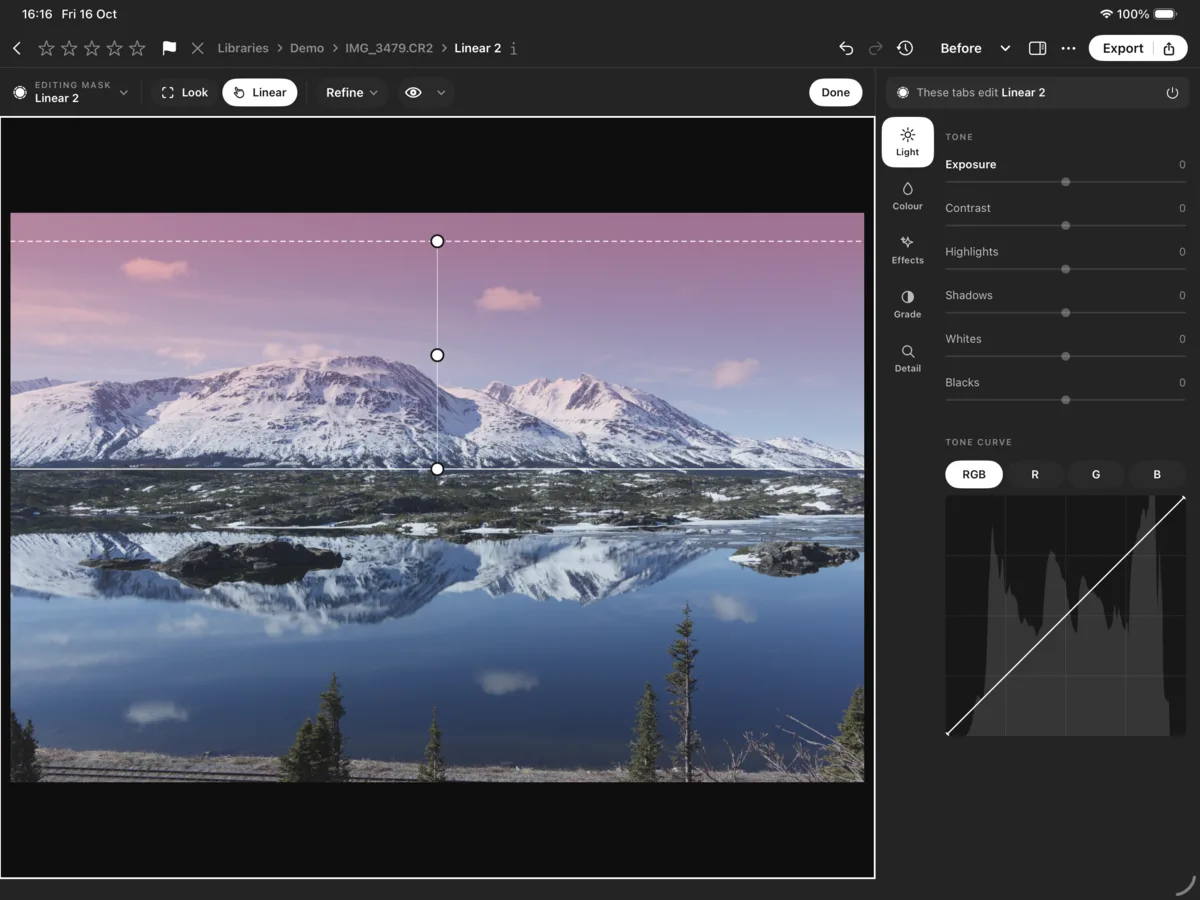Click the Contrast value field

1181,208
